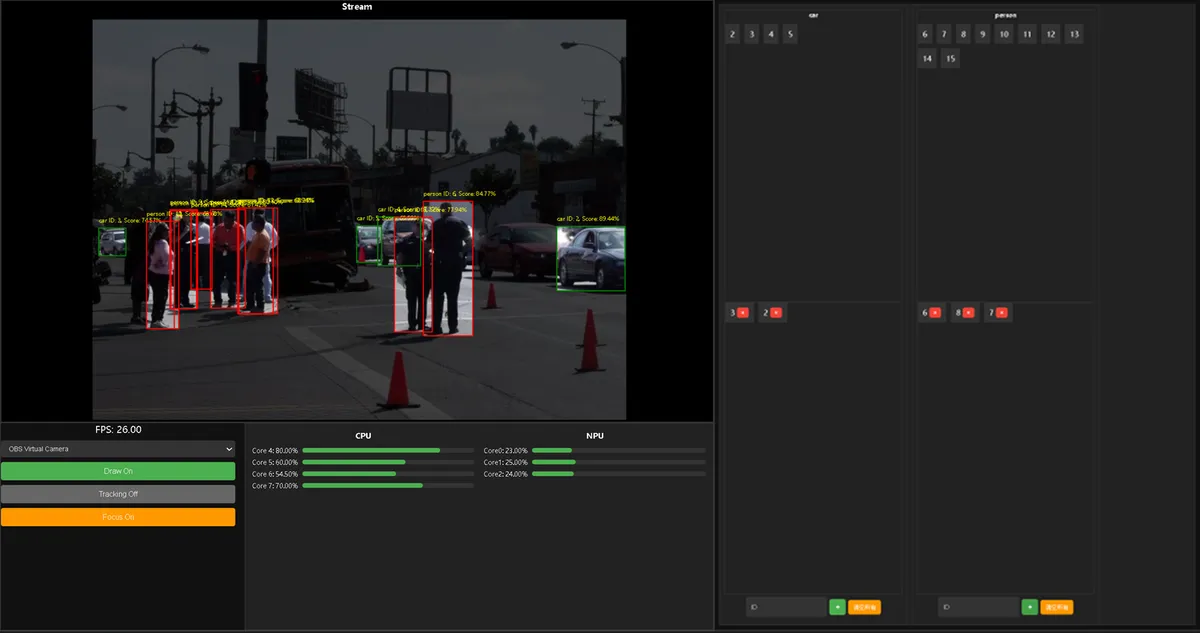Focus the car ID input field
Screen dimensions: 1200x633
coord(786,607)
